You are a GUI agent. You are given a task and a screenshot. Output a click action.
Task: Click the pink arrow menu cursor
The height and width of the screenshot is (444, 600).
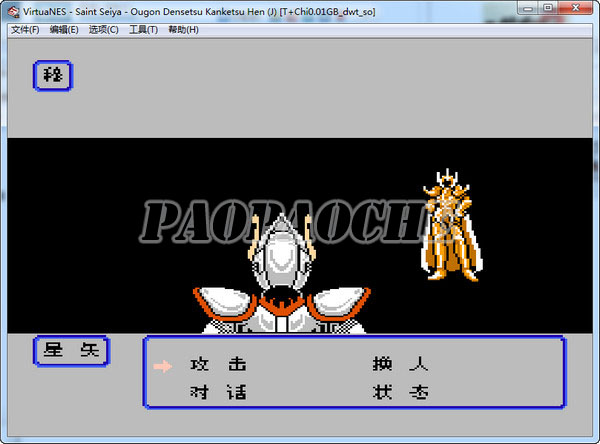pyautogui.click(x=163, y=366)
